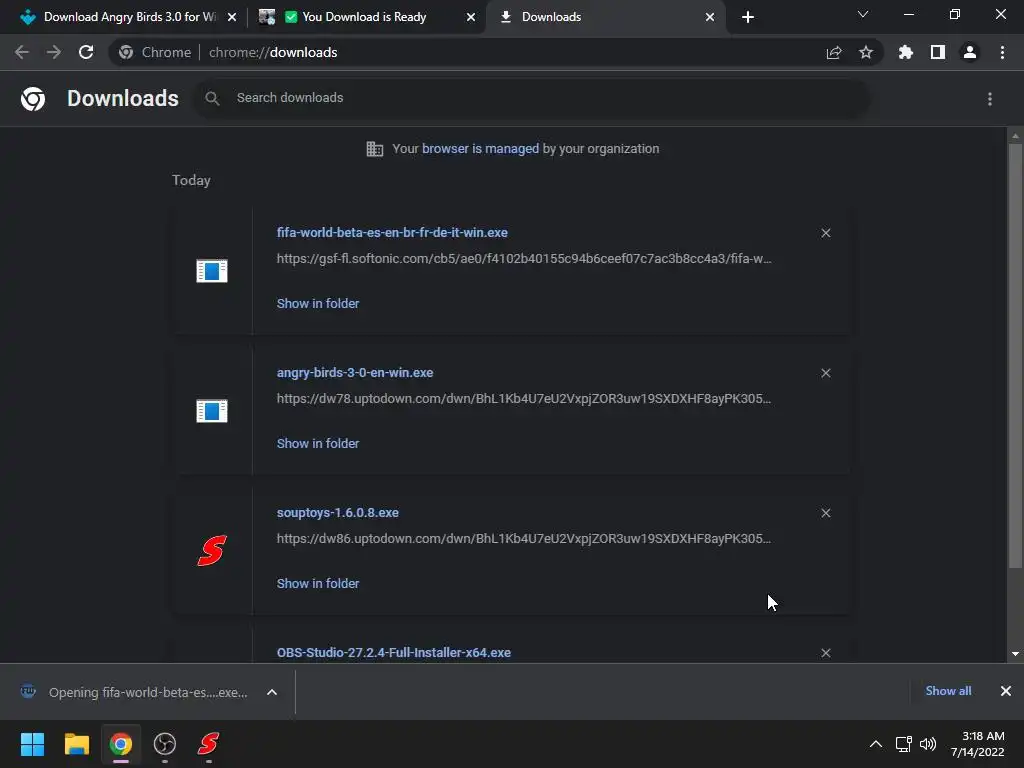1024x768 pixels.
Task: Toggle the browser side panel
Action: 938,52
